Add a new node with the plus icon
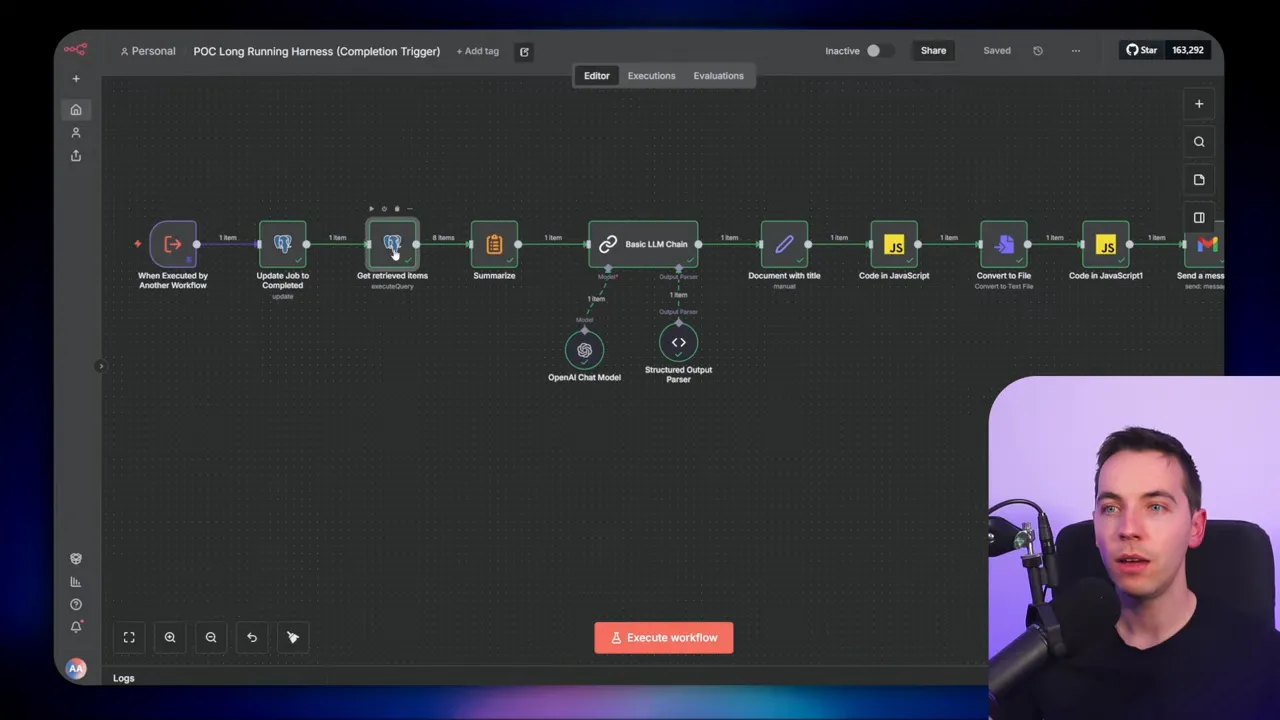1280x720 pixels. (x=1199, y=103)
